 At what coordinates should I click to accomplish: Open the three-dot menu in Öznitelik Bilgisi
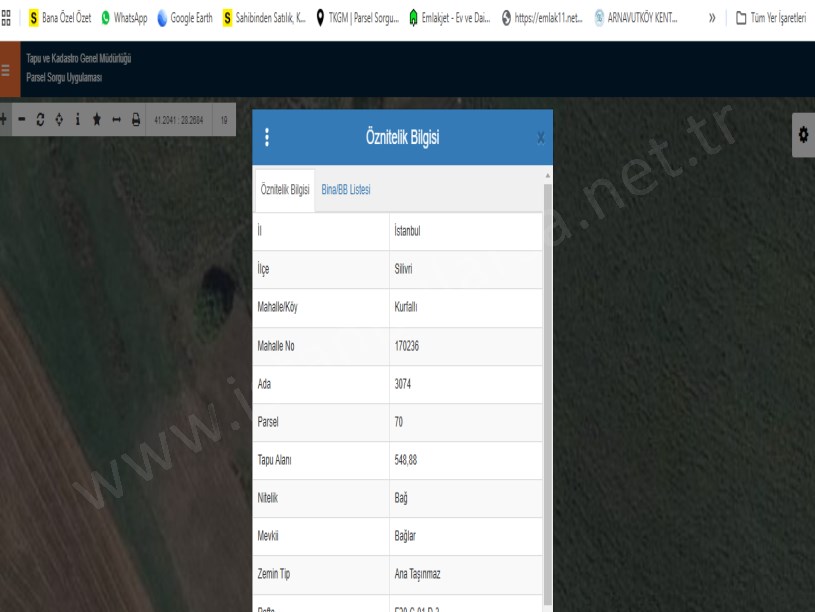point(267,138)
